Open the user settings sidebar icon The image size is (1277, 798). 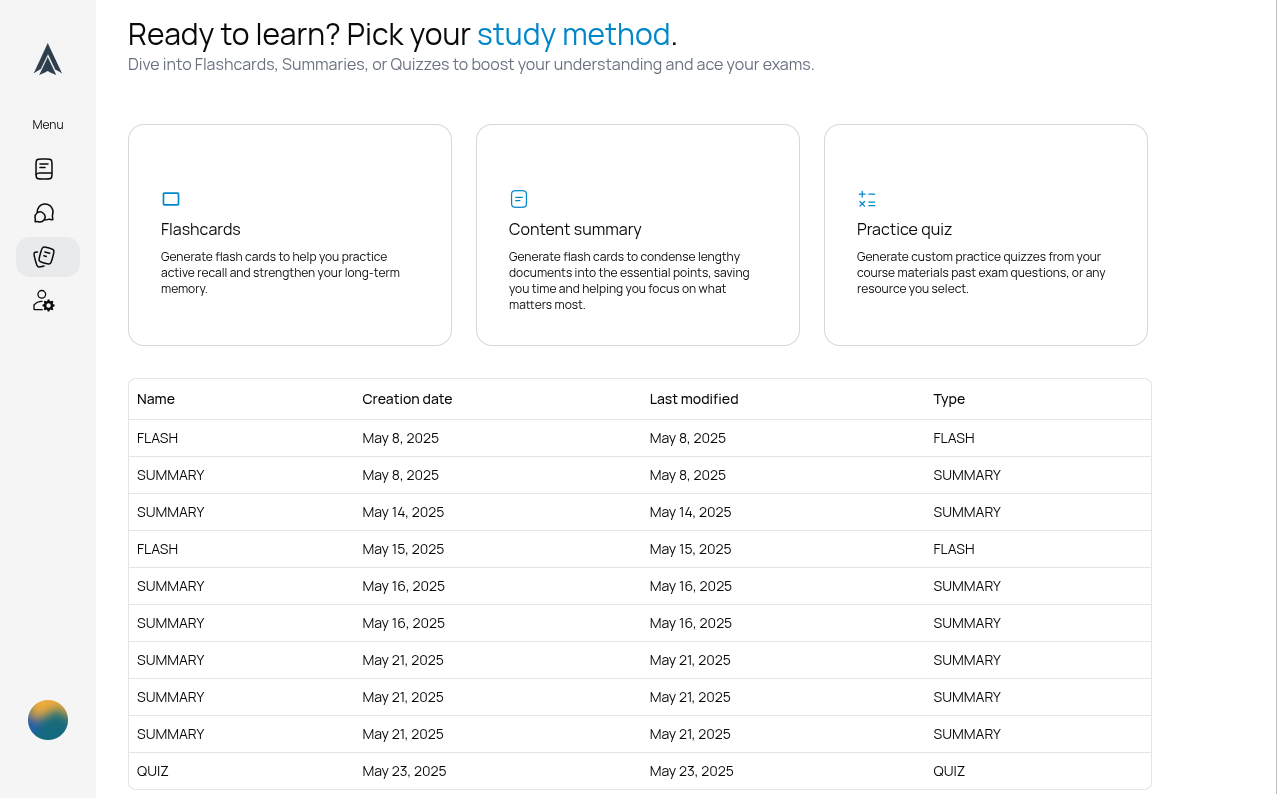[44, 301]
